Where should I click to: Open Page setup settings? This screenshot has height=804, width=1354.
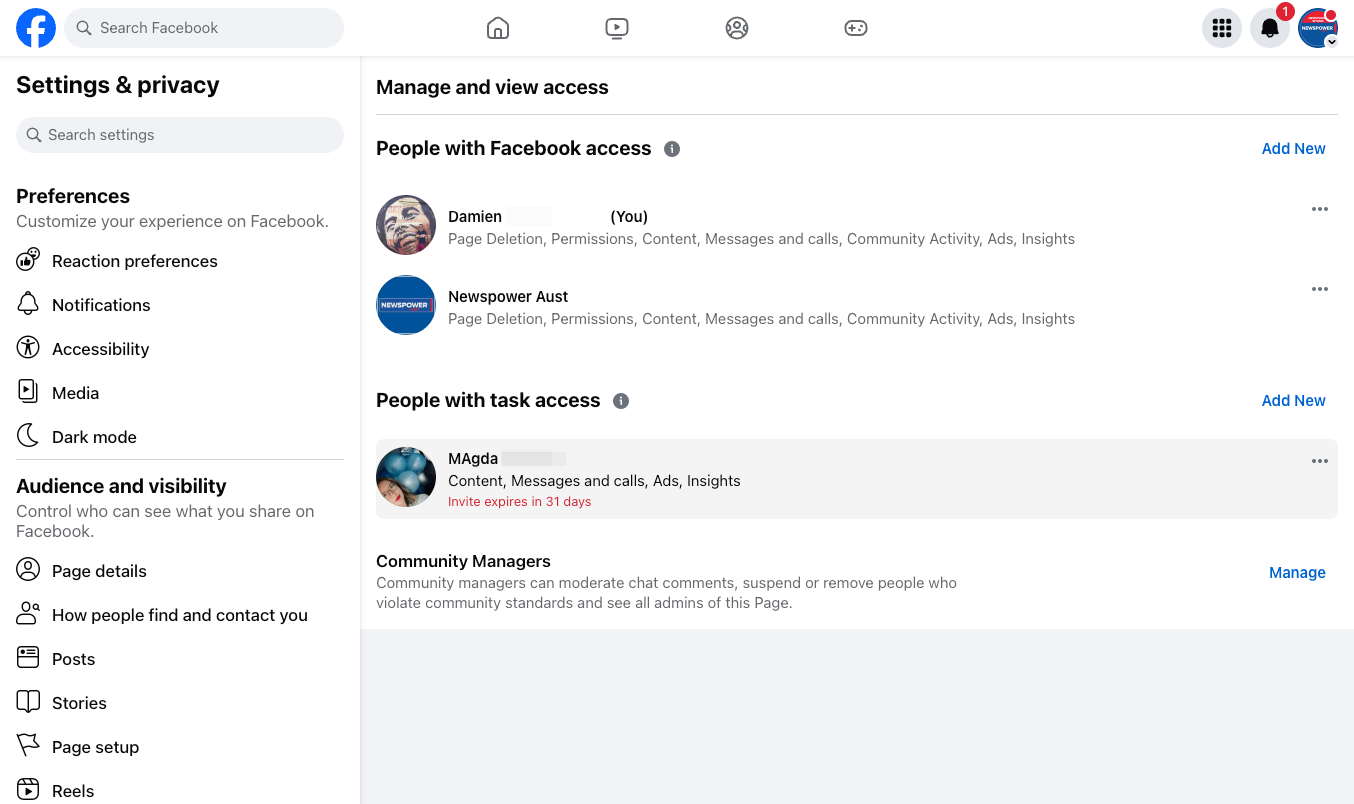[x=180, y=747]
